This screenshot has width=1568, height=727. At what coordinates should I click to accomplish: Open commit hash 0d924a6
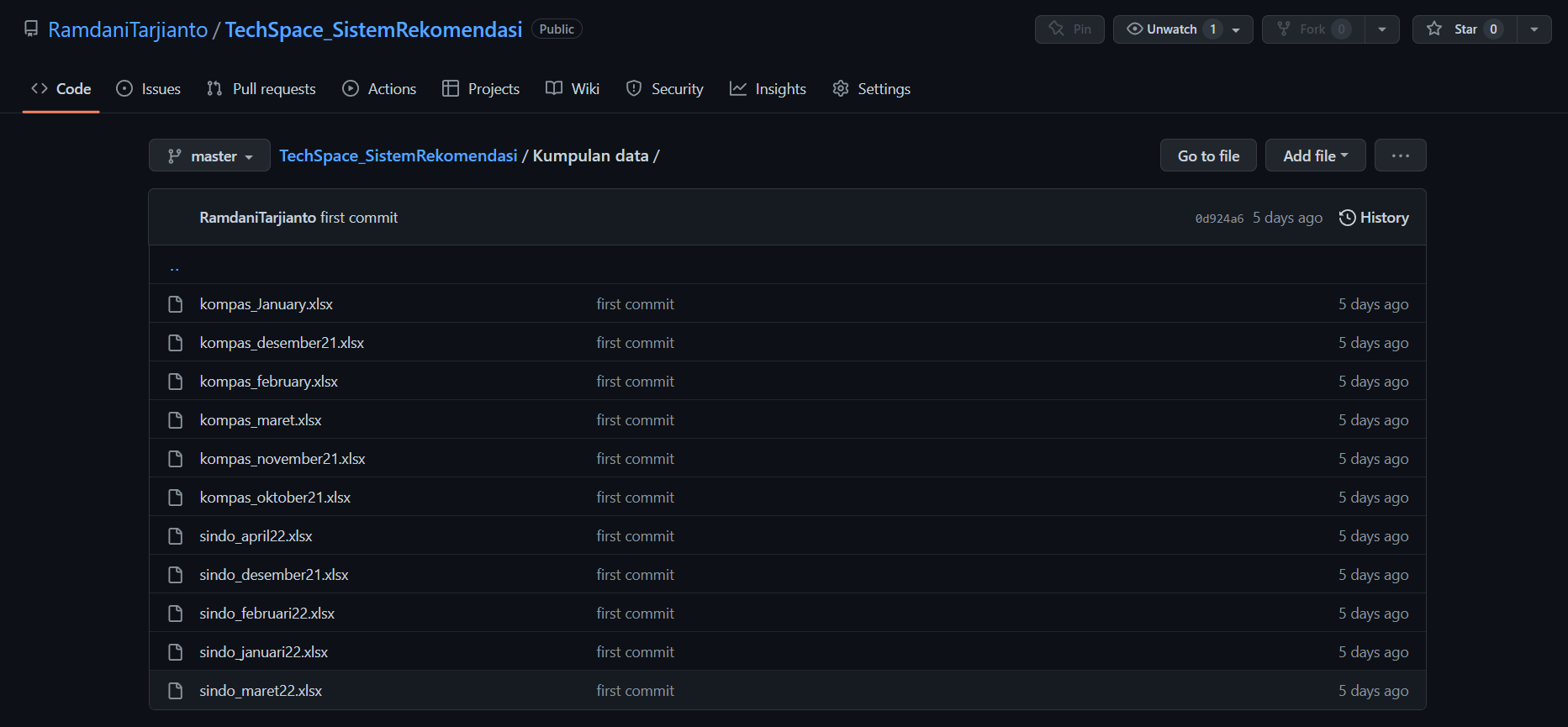(x=1219, y=219)
